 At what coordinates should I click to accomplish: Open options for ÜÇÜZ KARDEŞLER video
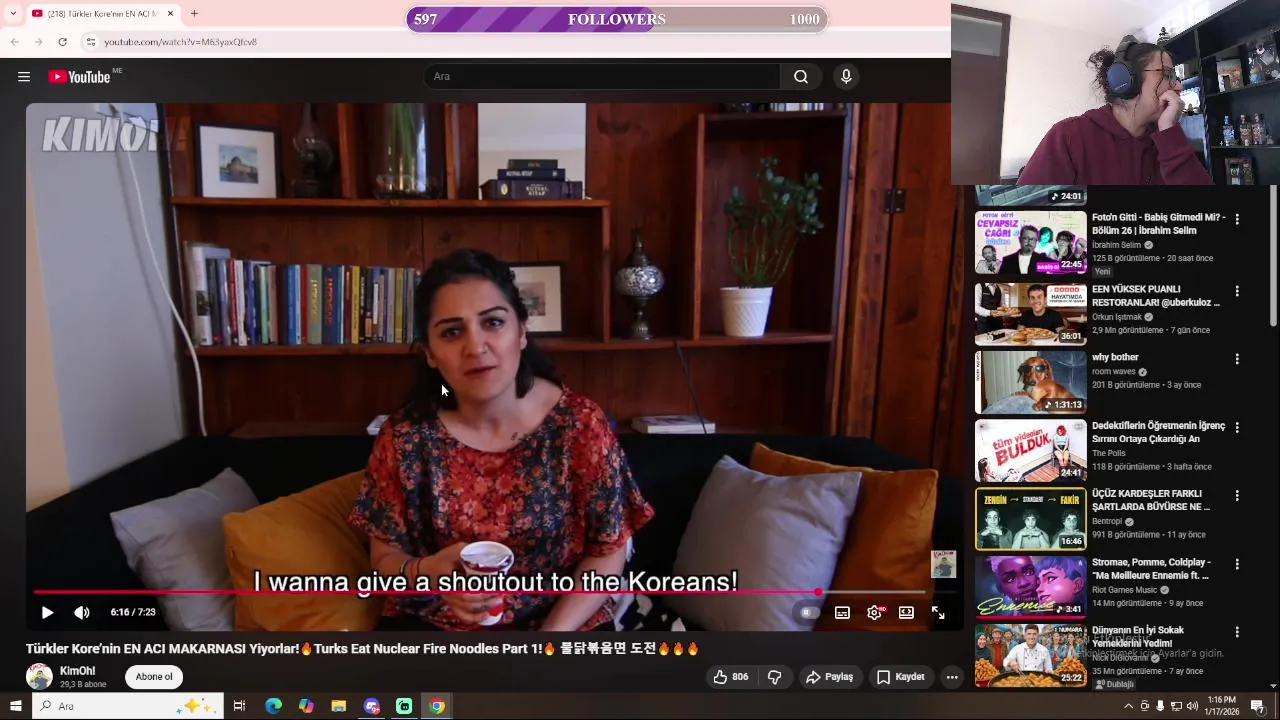point(1237,495)
